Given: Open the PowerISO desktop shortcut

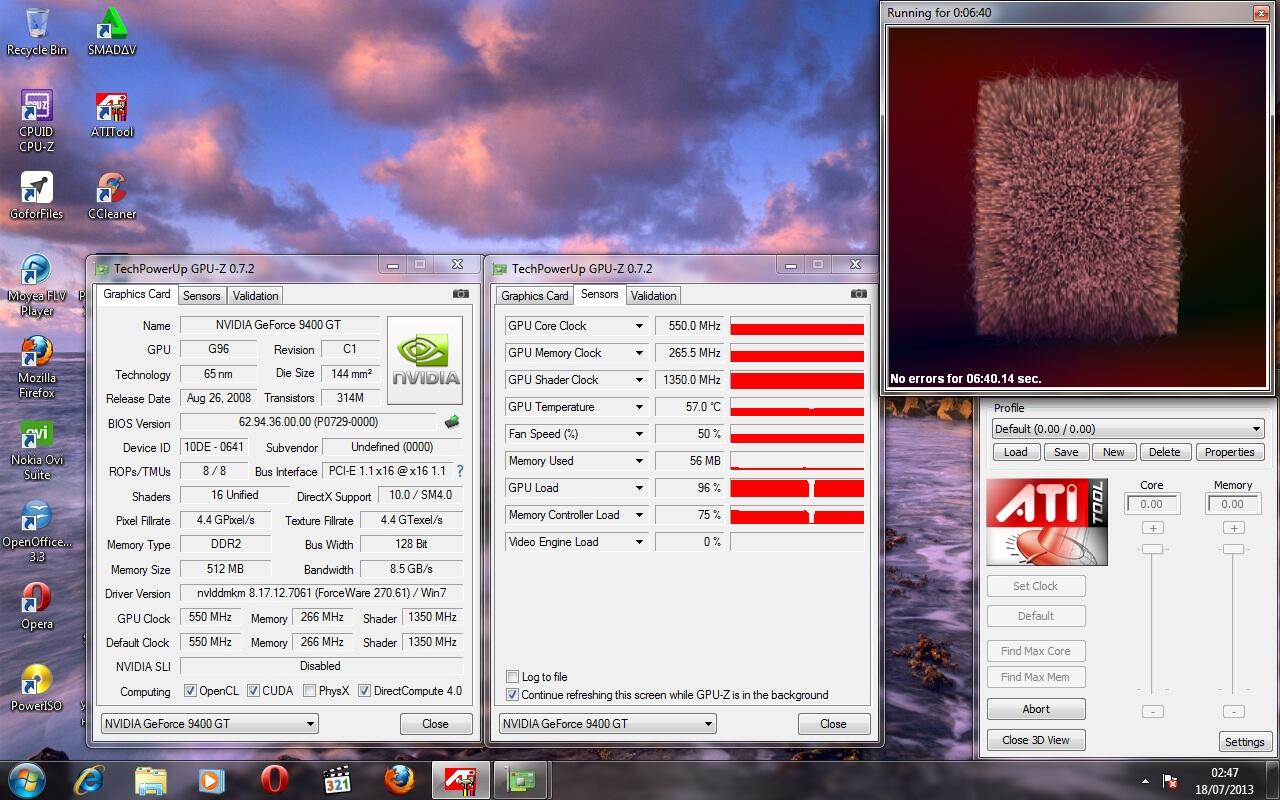Looking at the screenshot, I should [x=37, y=687].
